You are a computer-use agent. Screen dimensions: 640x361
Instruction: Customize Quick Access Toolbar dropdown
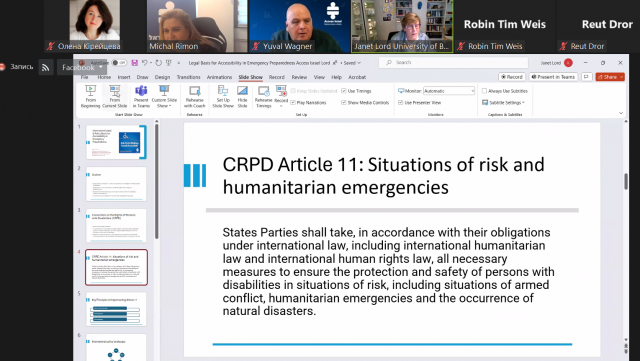[178, 63]
